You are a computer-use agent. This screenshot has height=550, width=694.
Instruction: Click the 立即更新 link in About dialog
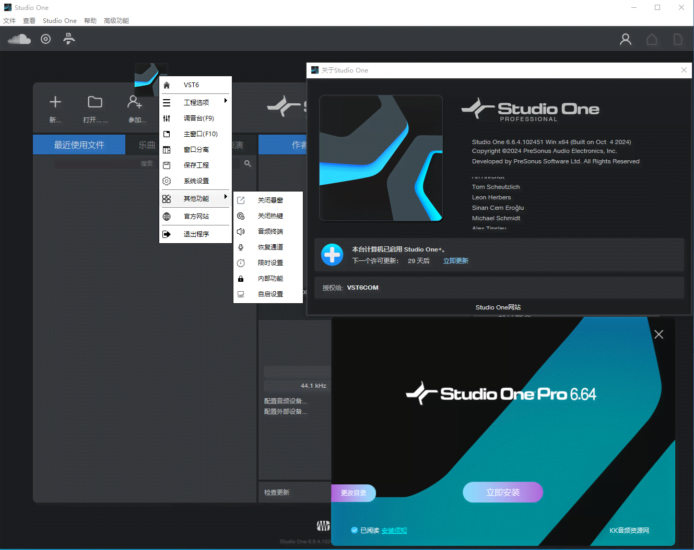pos(455,261)
